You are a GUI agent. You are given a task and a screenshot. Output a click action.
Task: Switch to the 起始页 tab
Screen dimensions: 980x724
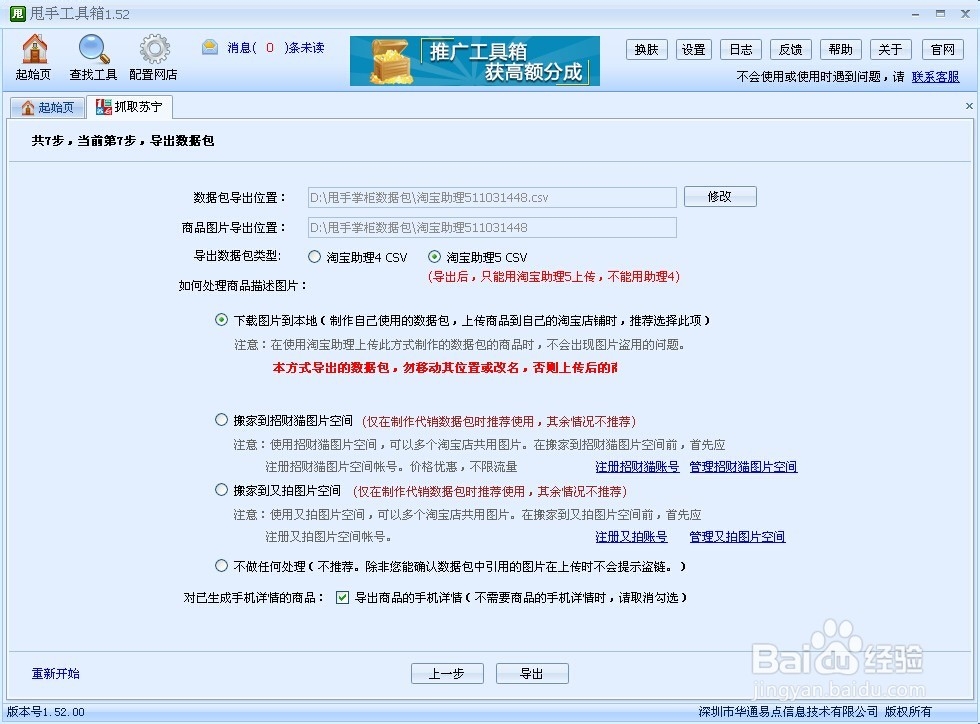point(46,106)
